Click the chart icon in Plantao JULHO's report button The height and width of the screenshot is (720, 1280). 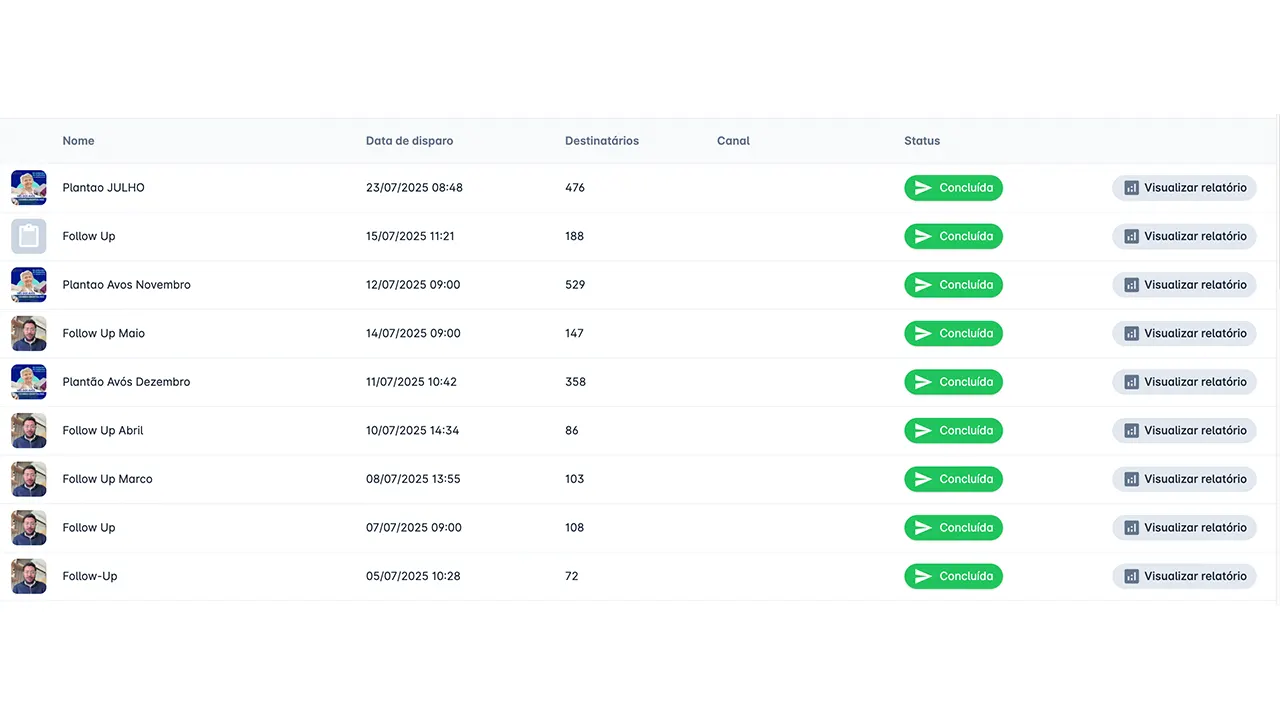1131,188
